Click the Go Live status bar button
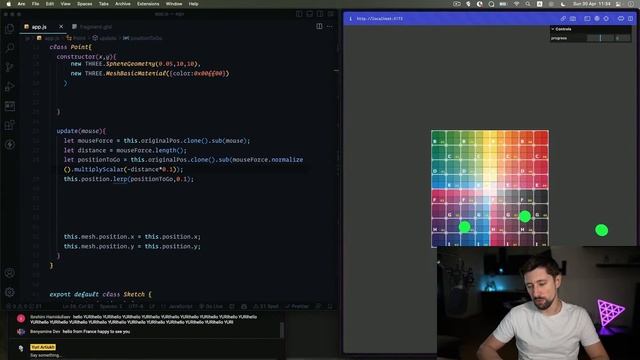Viewport: 640px width, 360px height. coord(211,307)
